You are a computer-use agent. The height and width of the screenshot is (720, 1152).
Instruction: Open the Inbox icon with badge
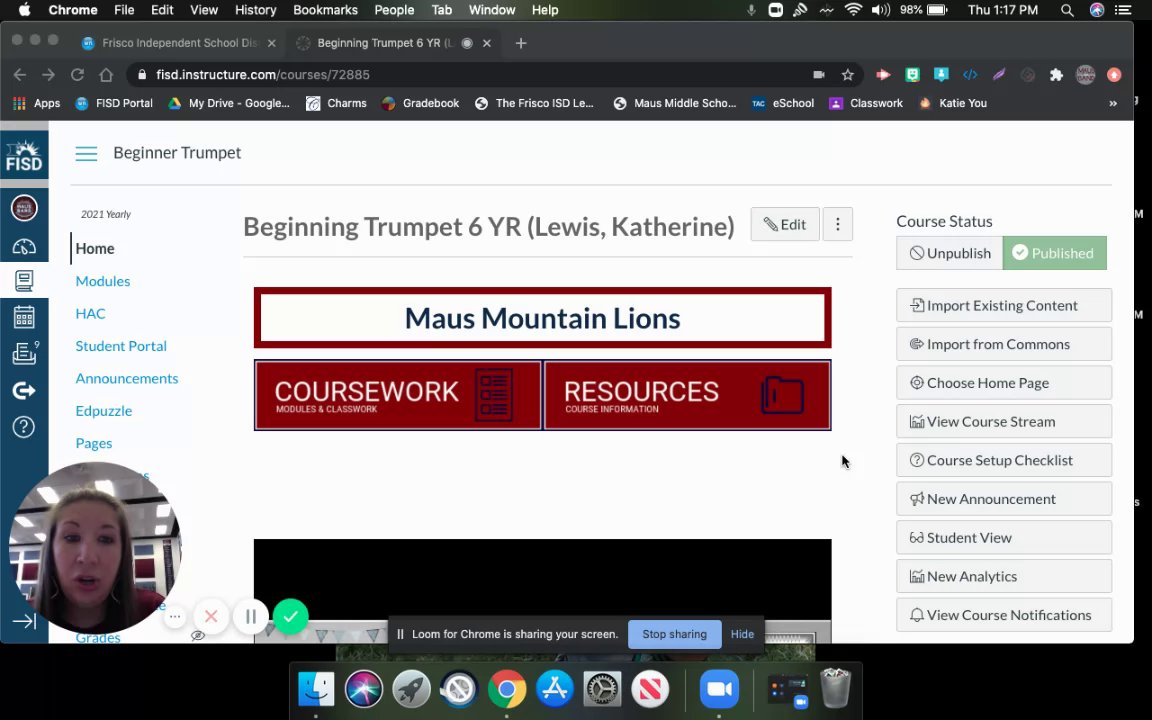(24, 353)
